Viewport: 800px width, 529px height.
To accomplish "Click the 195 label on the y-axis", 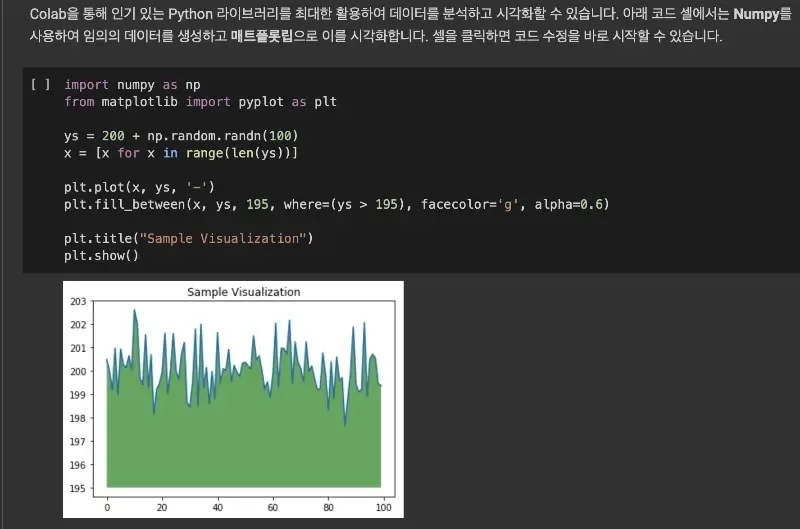I will coord(78,488).
